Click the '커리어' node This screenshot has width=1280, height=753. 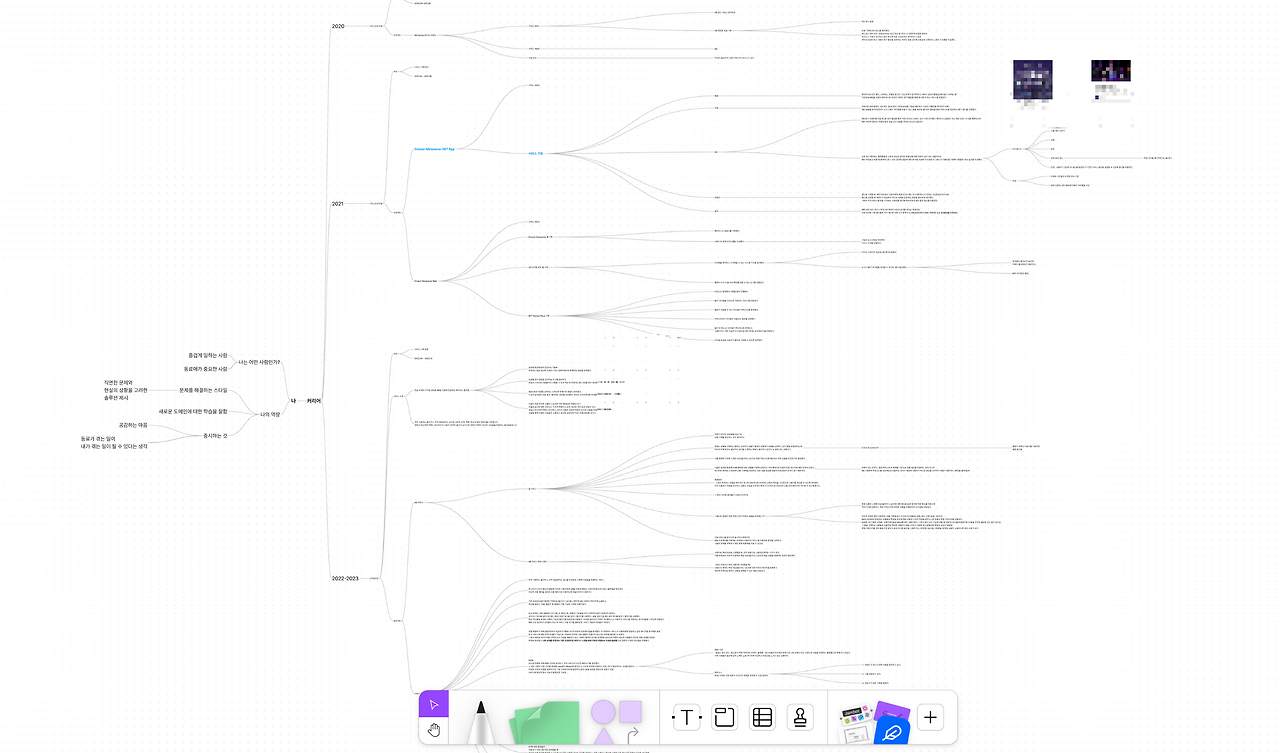(314, 400)
